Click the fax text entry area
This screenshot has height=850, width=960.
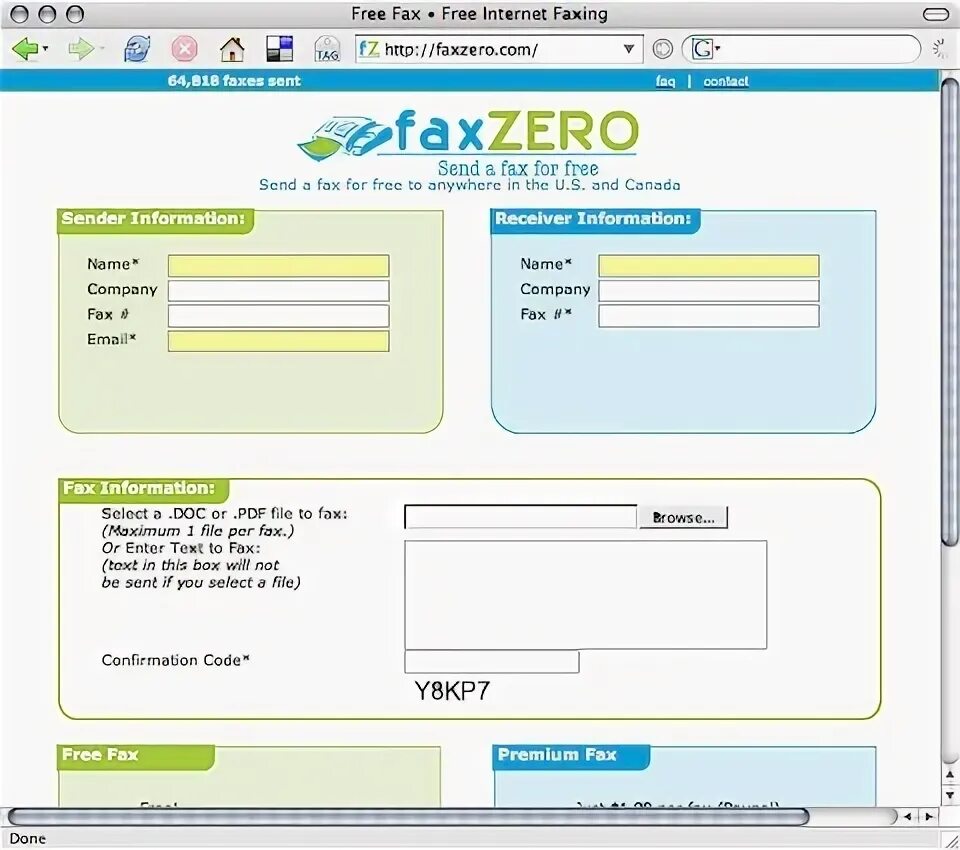point(585,595)
